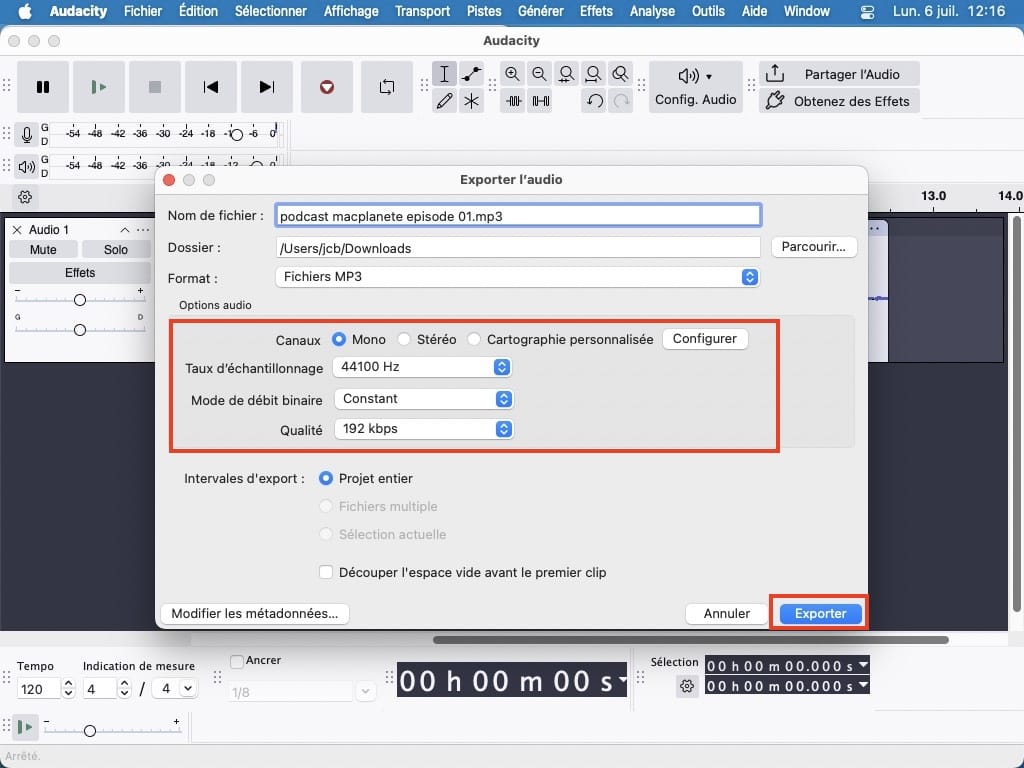
Task: Click Obtenez des Effets button
Action: (839, 101)
